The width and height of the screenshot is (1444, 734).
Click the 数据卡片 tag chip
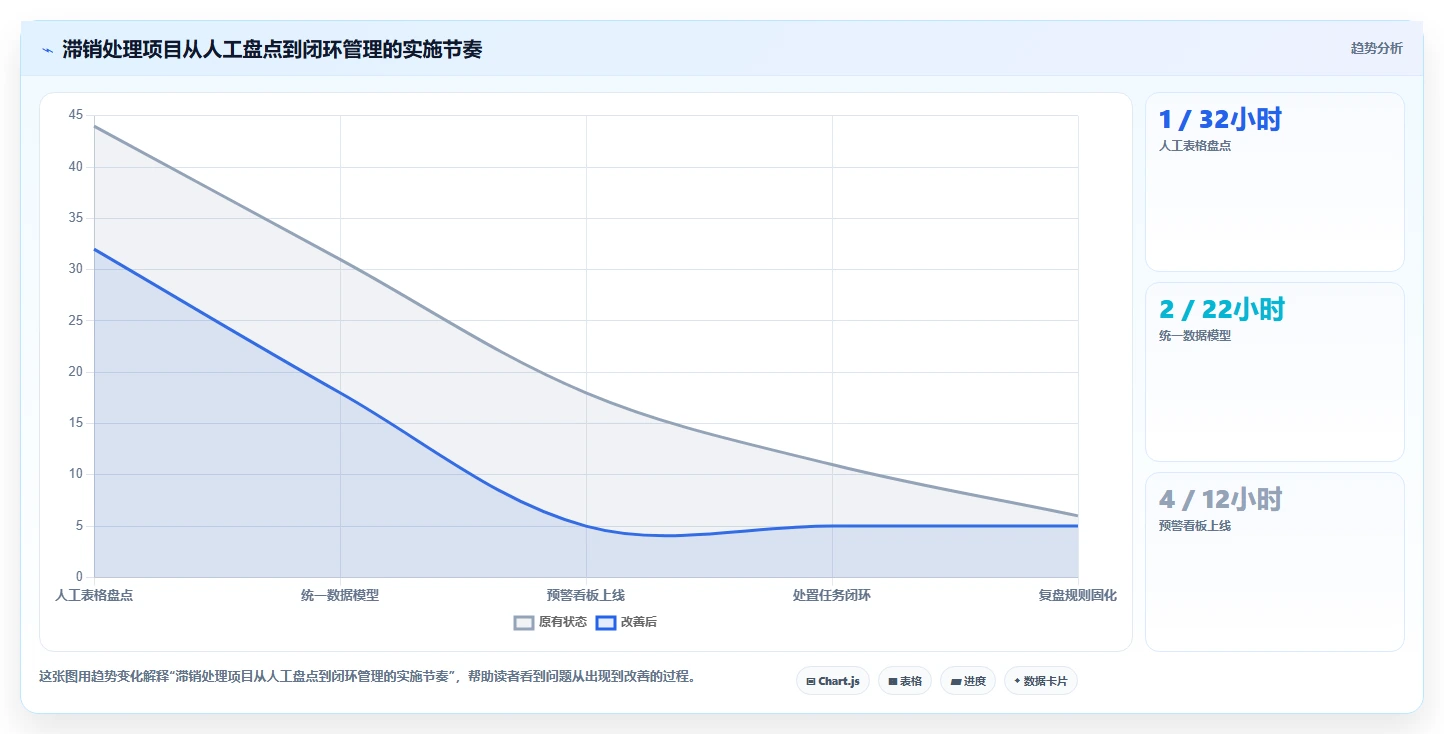point(1040,681)
